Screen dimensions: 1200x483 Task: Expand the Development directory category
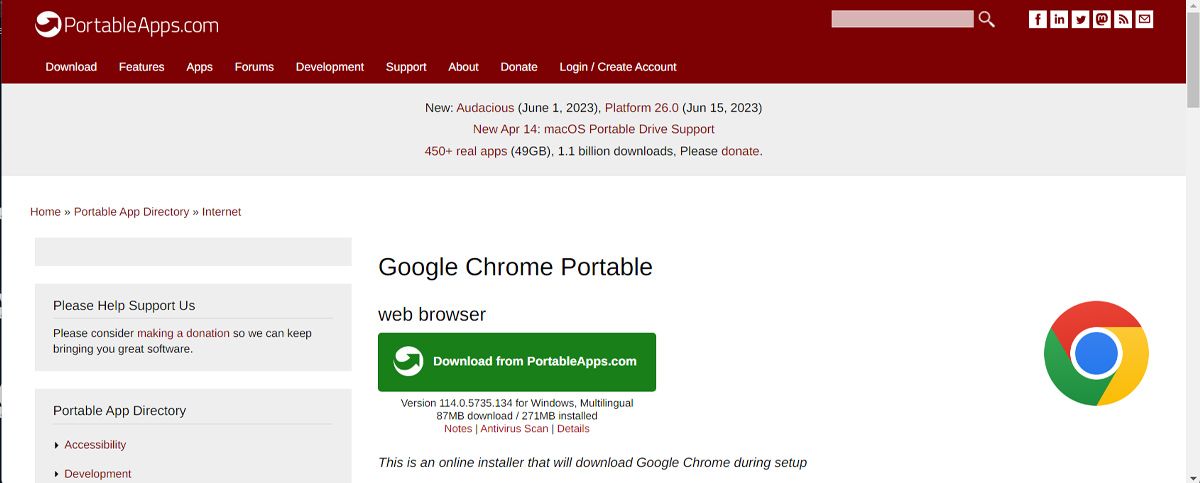pyautogui.click(x=97, y=474)
